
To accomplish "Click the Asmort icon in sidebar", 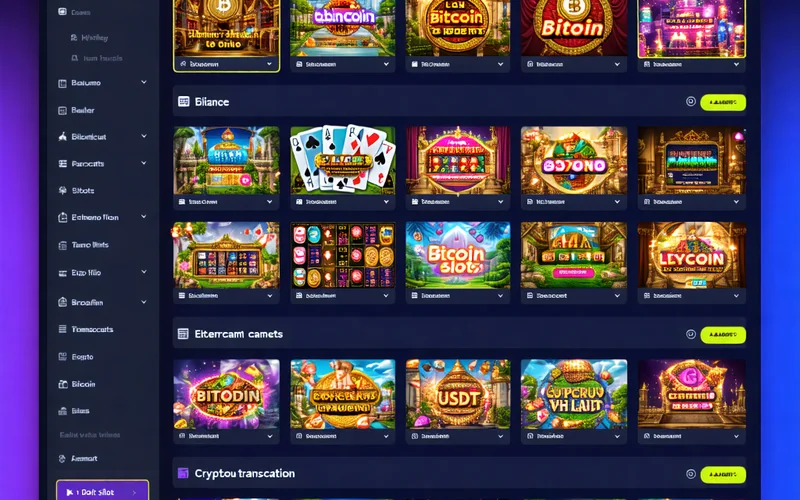I will click(62, 458).
